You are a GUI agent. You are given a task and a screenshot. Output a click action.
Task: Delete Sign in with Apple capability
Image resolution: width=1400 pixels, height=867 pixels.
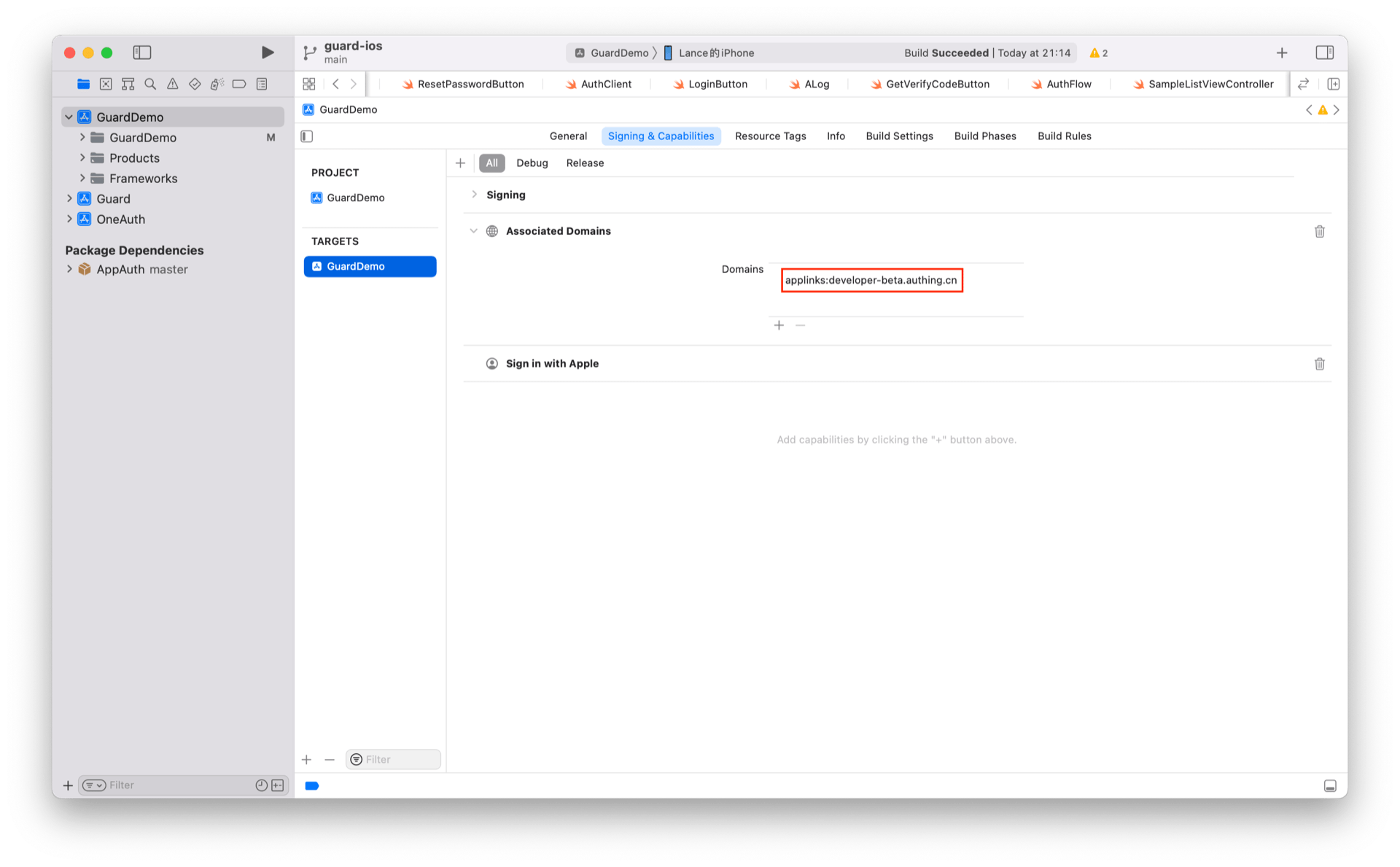[x=1319, y=364]
